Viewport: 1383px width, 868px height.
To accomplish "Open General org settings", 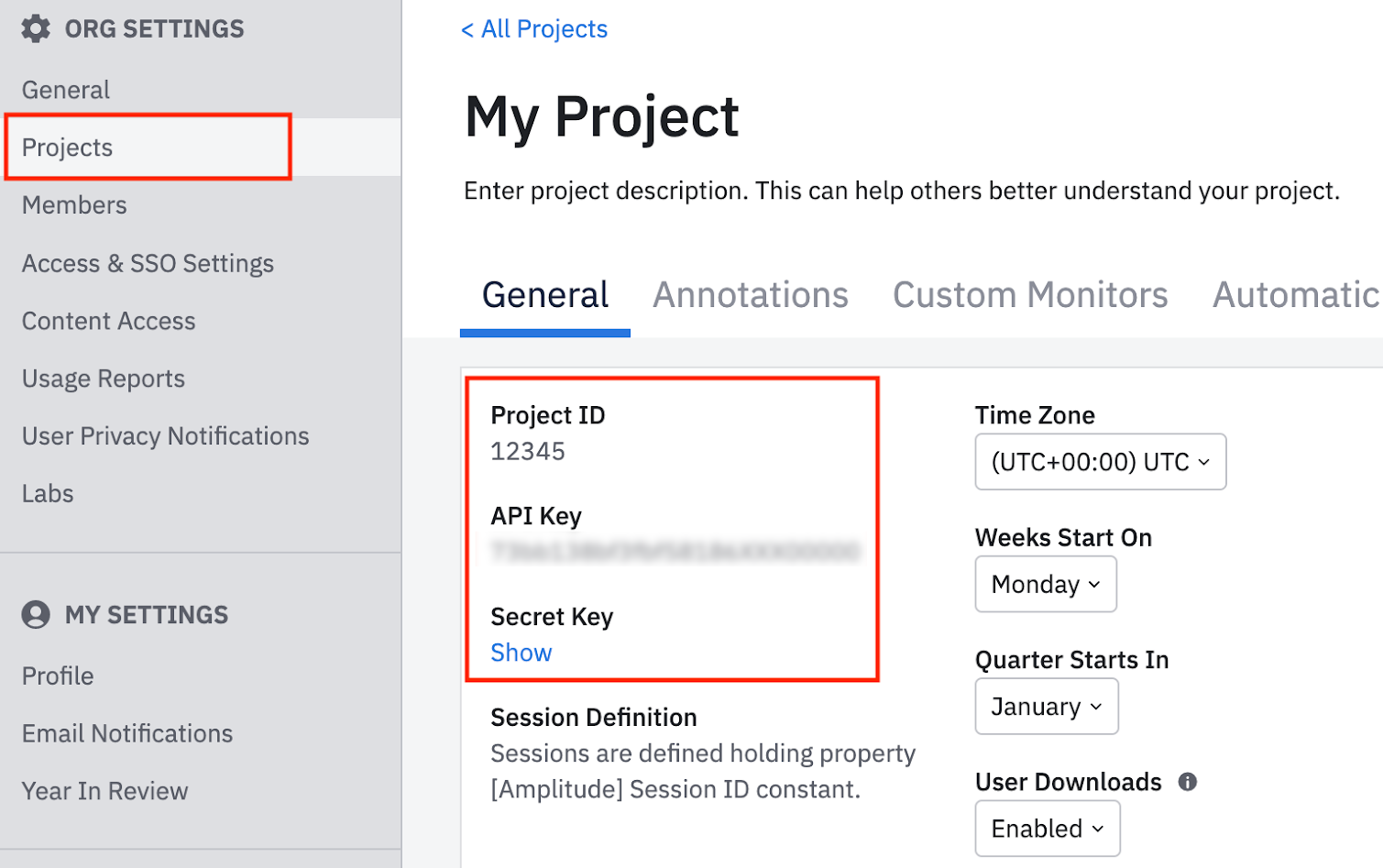I will click(x=66, y=90).
